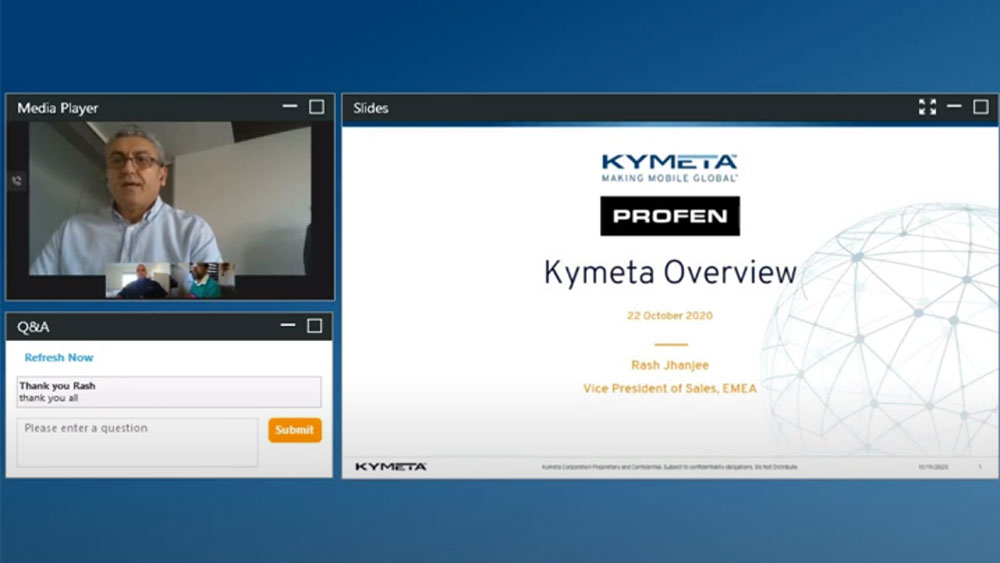The width and height of the screenshot is (1000, 563).
Task: Click phone icon in Media Player
Action: (x=17, y=182)
